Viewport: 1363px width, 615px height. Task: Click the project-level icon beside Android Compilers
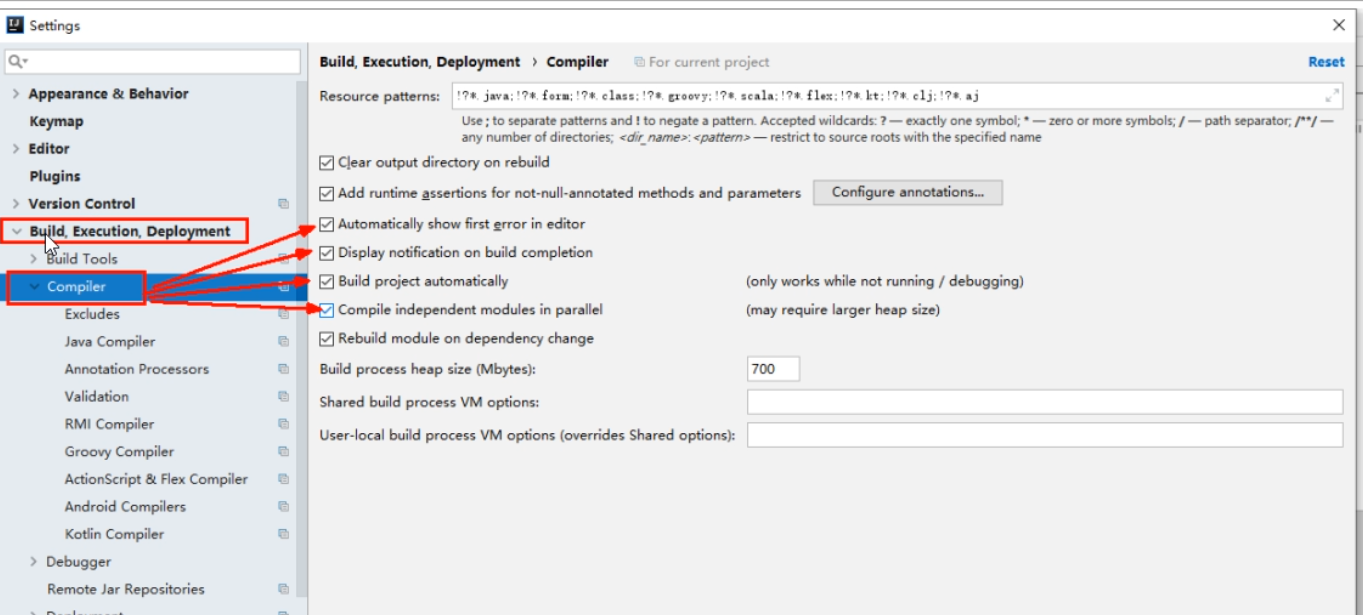284,507
